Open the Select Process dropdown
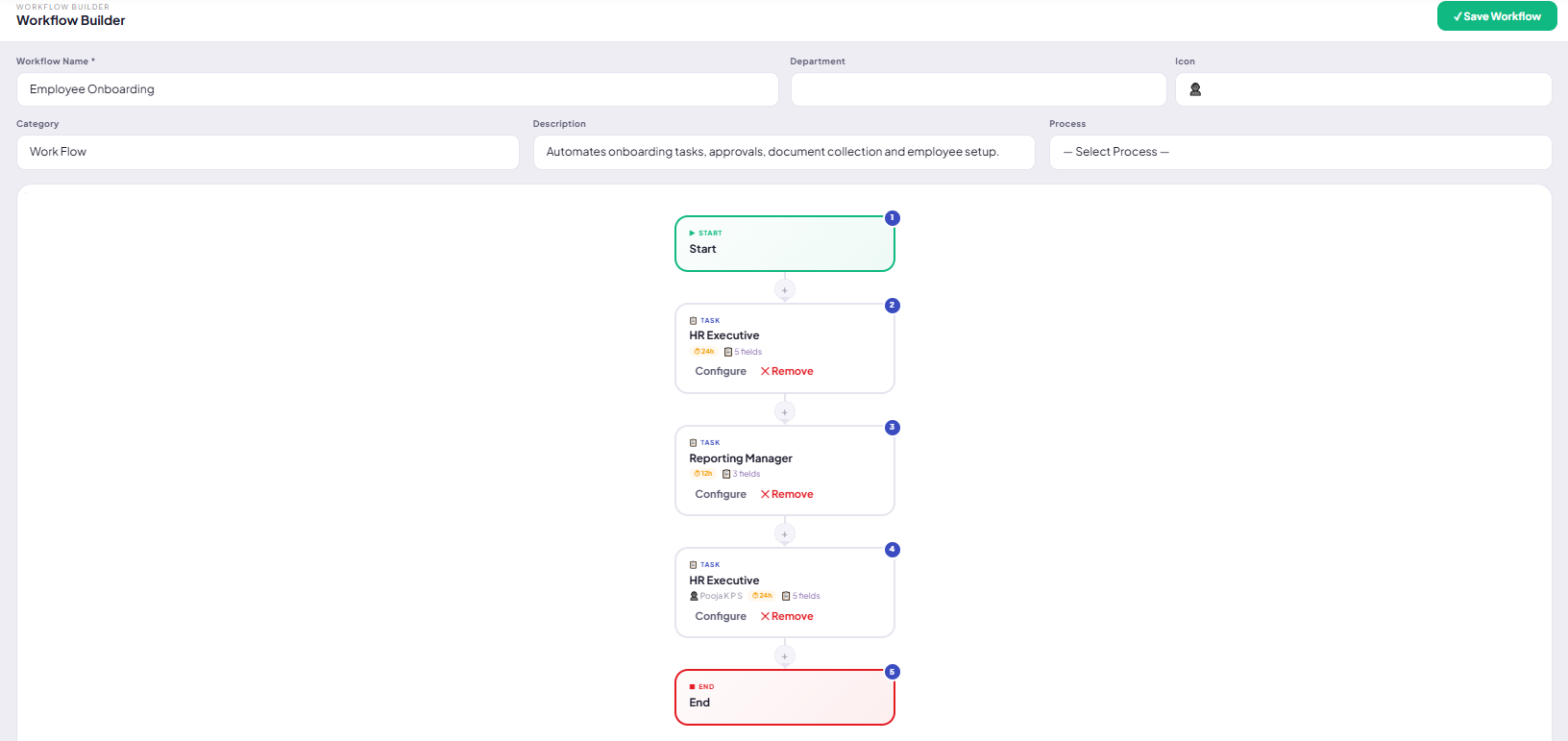 (x=1300, y=152)
